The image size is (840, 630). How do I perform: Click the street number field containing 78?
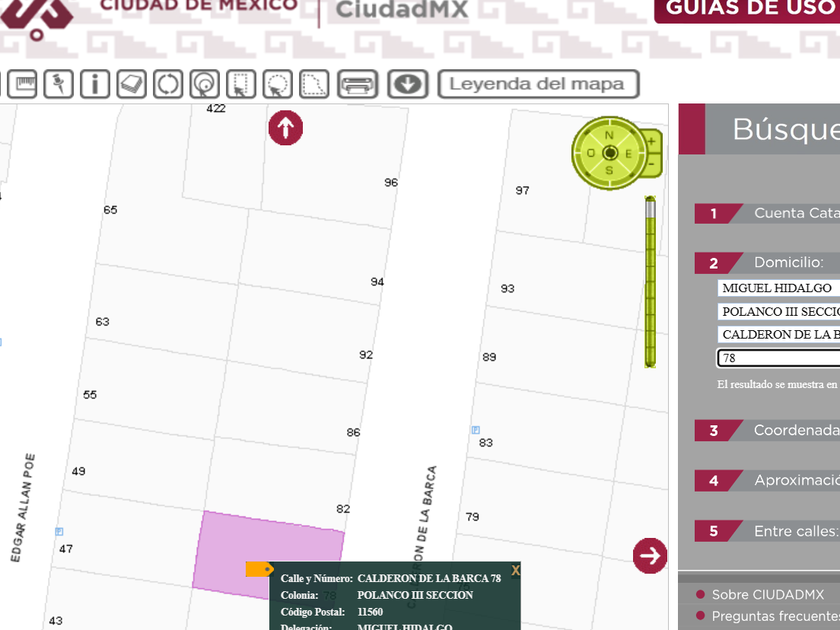click(778, 358)
